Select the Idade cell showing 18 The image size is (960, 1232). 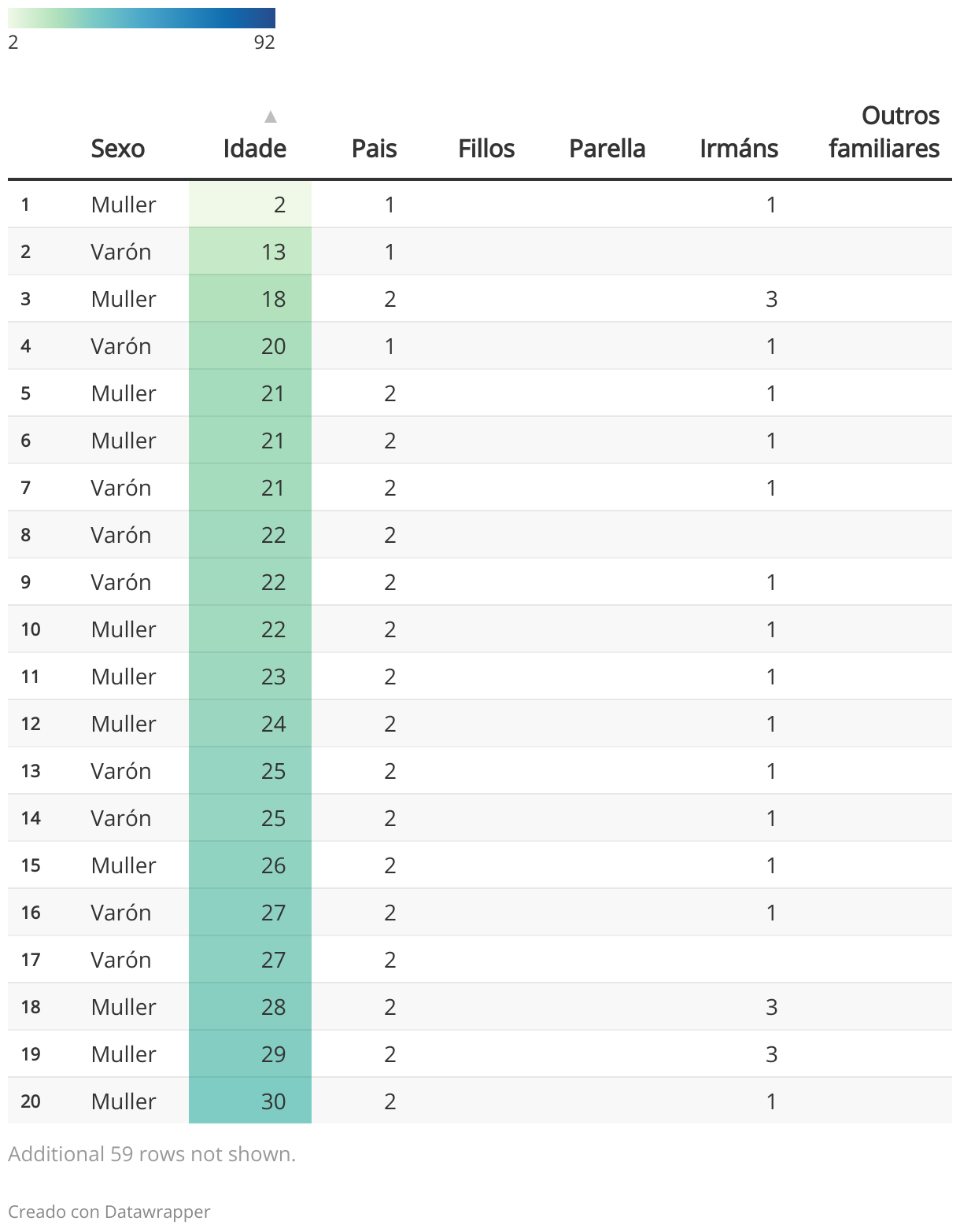[250, 299]
